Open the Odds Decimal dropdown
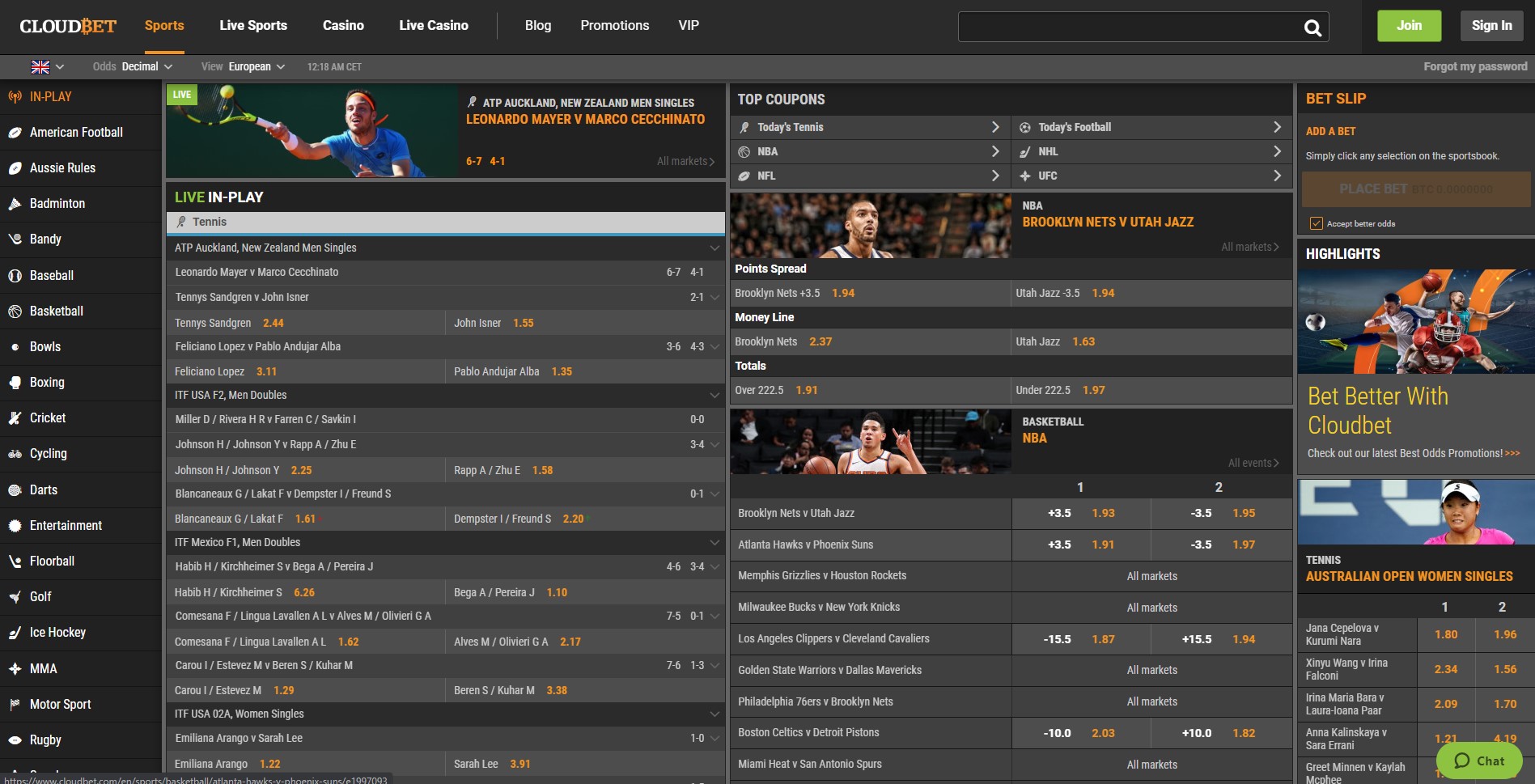Viewport: 1535px width, 784px height. [x=133, y=67]
